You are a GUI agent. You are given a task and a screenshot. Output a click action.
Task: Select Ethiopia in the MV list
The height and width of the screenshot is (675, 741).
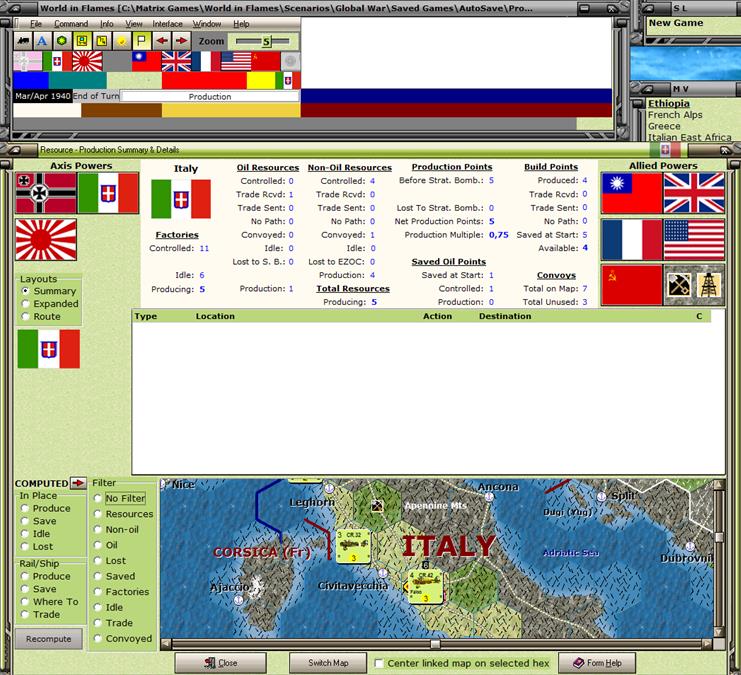pyautogui.click(x=669, y=104)
